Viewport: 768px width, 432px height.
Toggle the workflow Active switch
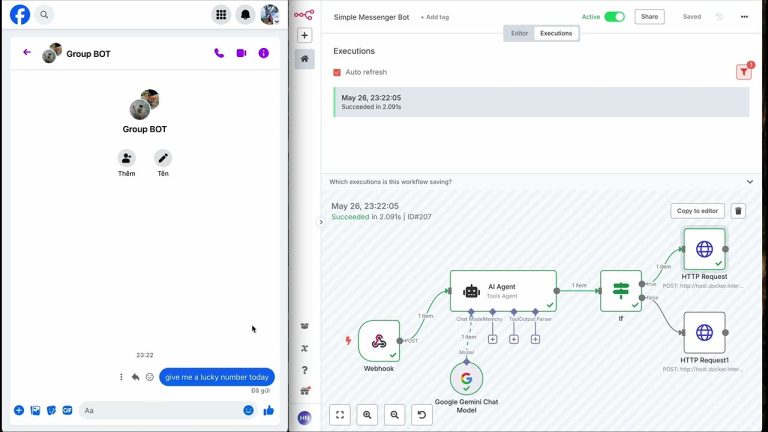point(614,17)
